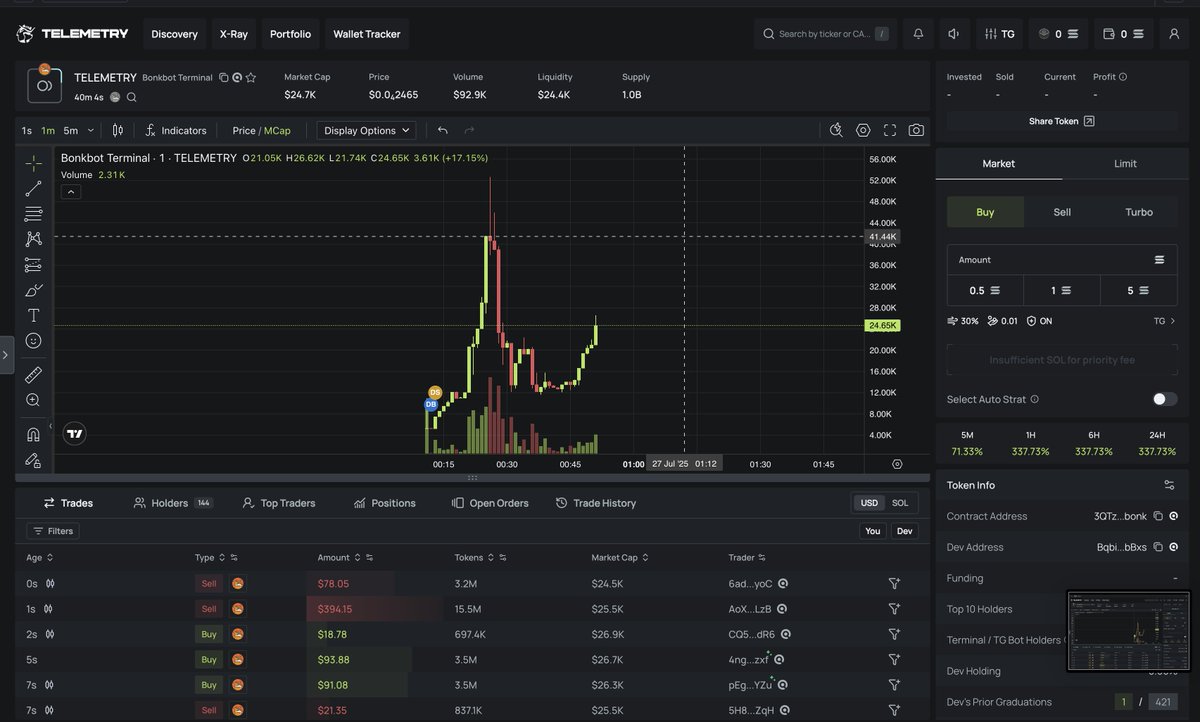Copy the dev address Bqbi...bBxs

click(1158, 547)
